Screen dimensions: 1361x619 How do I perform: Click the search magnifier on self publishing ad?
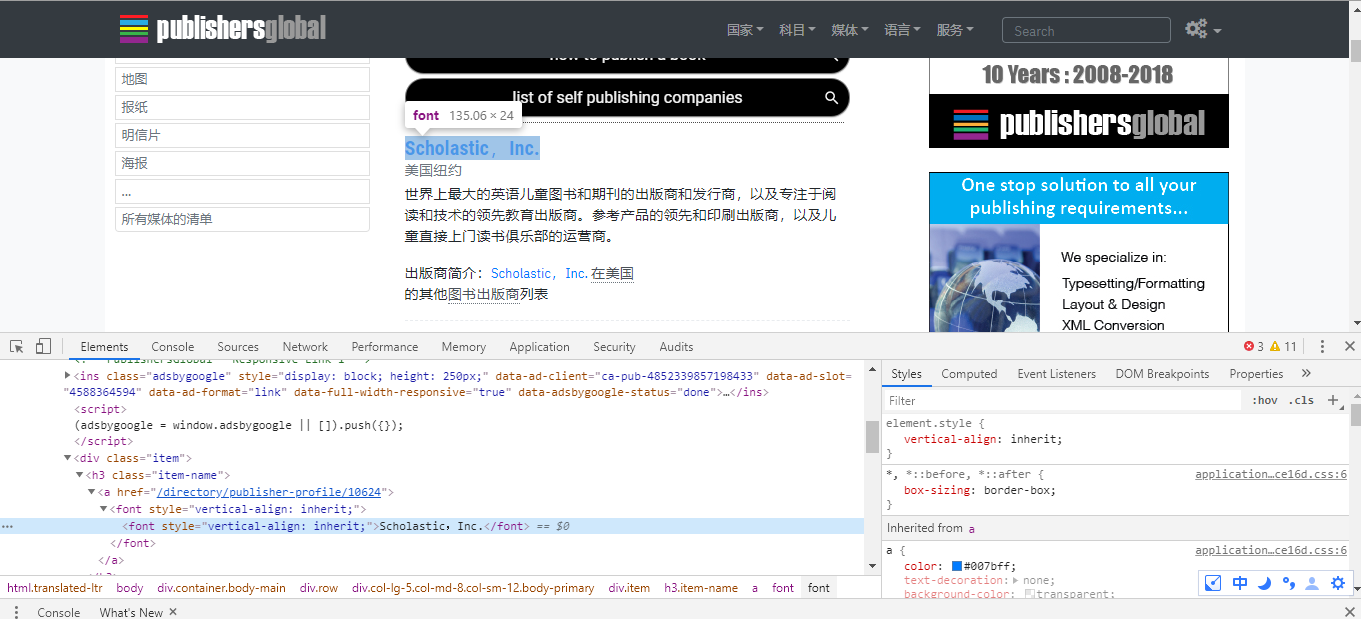[x=831, y=98]
